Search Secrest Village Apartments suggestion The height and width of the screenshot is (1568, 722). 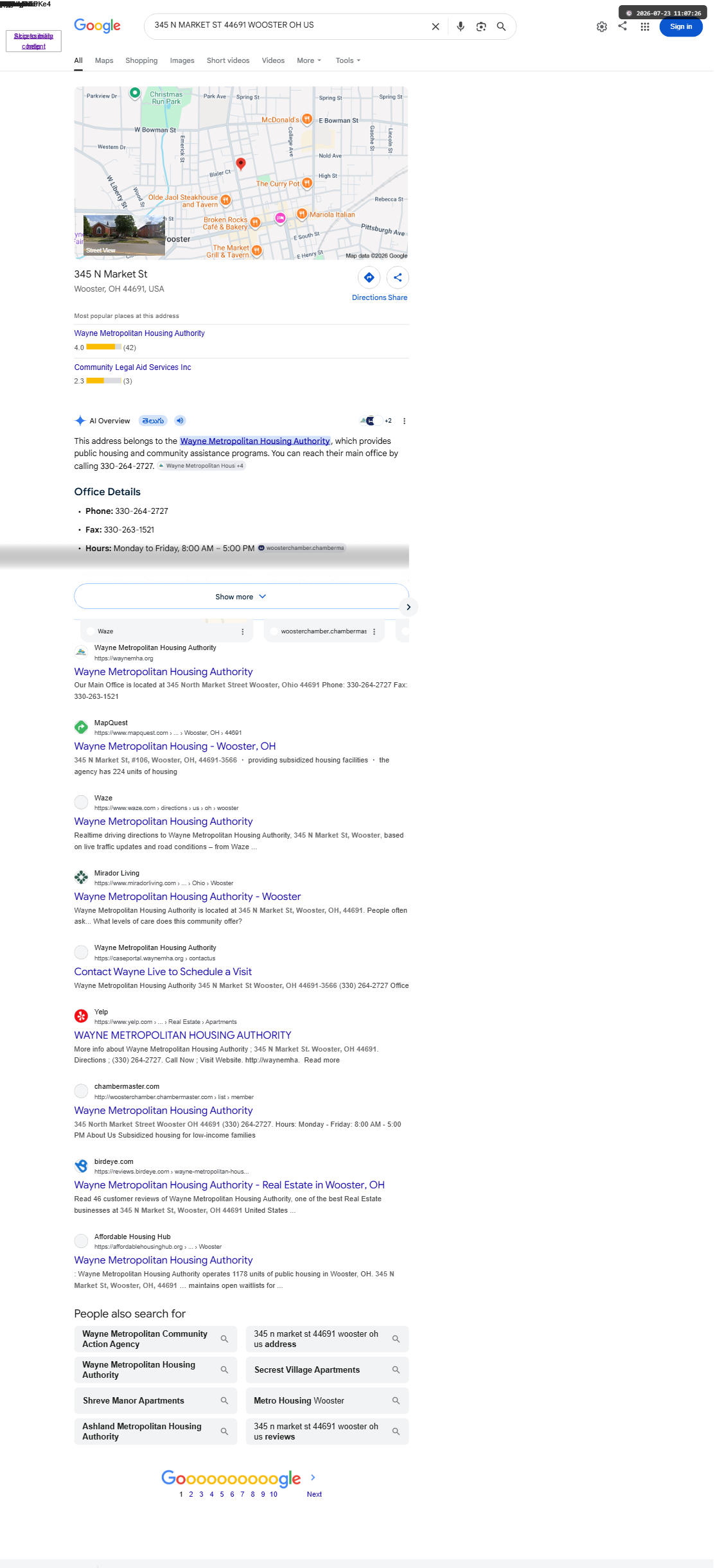pos(327,1370)
